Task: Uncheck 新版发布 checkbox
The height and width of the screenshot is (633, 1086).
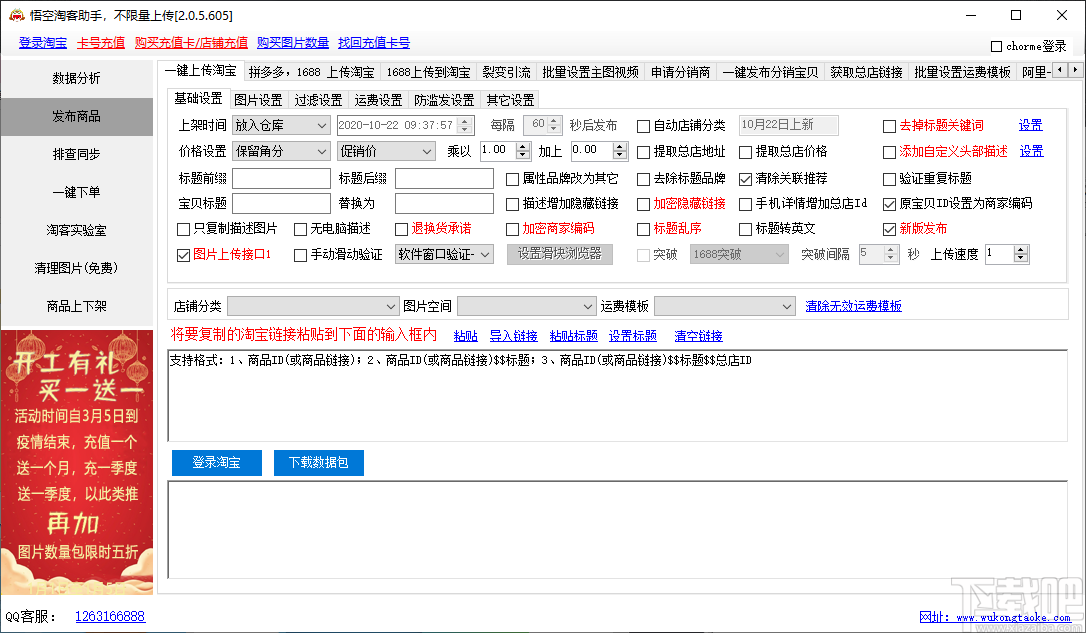Action: click(889, 229)
